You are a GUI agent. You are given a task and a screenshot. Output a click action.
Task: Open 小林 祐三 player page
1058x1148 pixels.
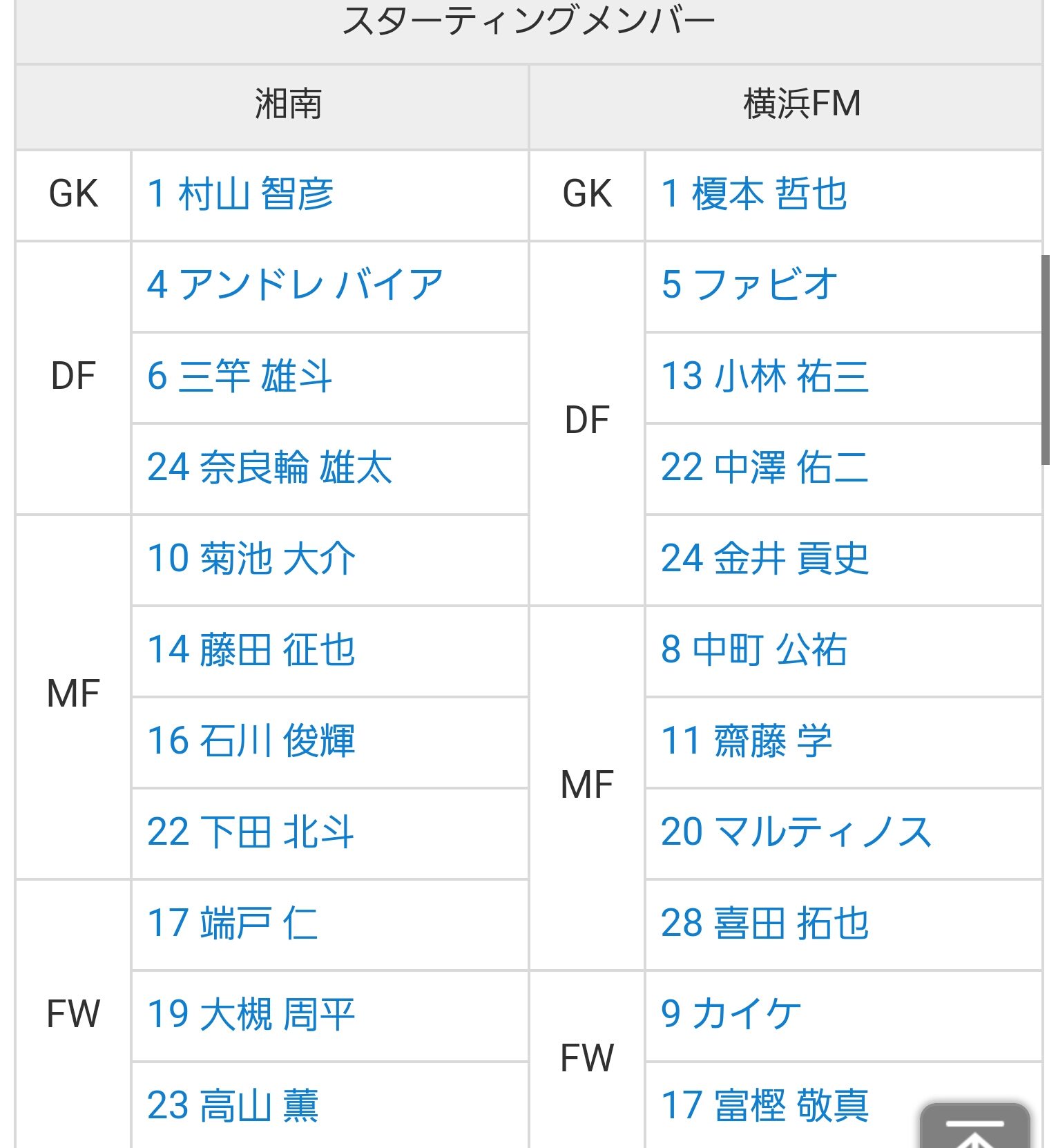click(764, 376)
